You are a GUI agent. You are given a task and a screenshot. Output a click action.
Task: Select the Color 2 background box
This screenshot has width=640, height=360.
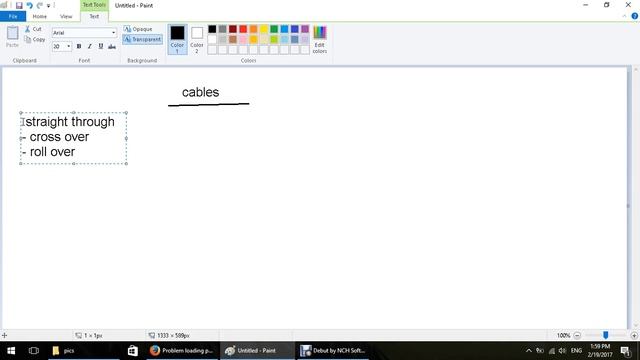(197, 39)
